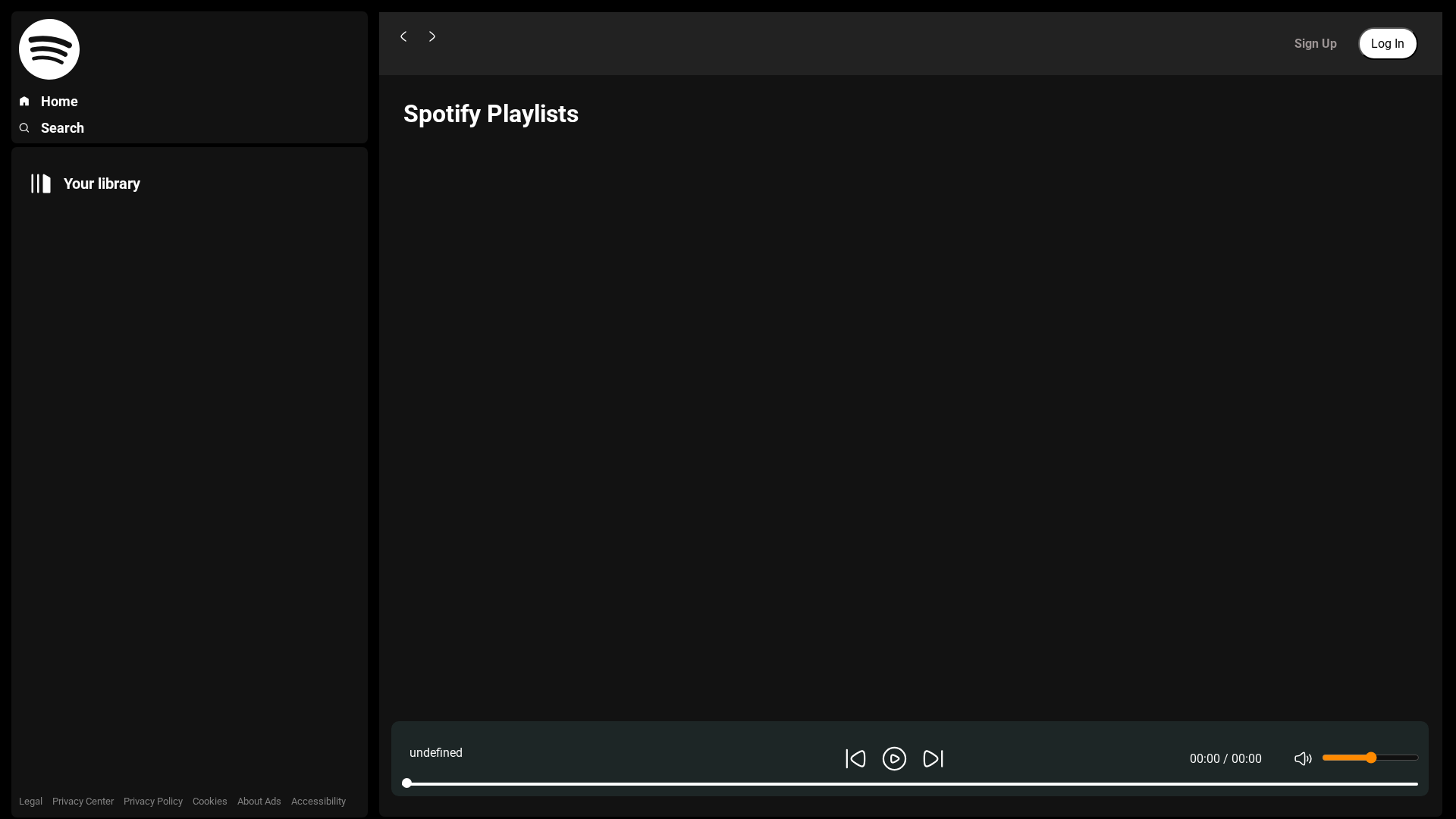Click the Spotify logo
The height and width of the screenshot is (819, 1456).
pos(49,49)
